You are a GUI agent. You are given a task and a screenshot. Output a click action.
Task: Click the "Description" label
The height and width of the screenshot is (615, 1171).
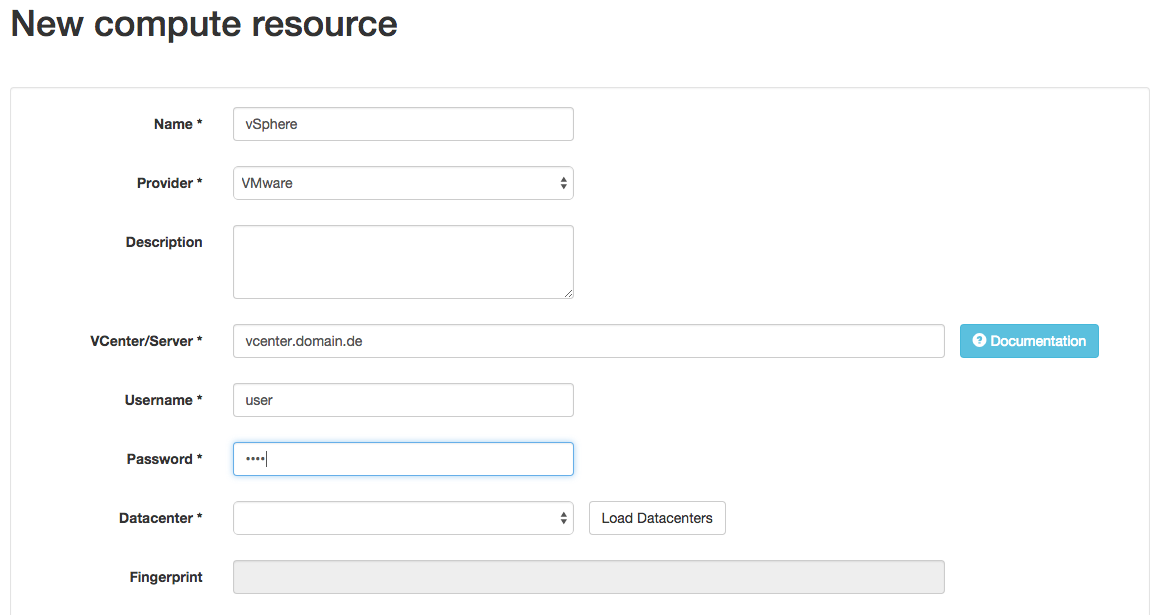[x=164, y=242]
